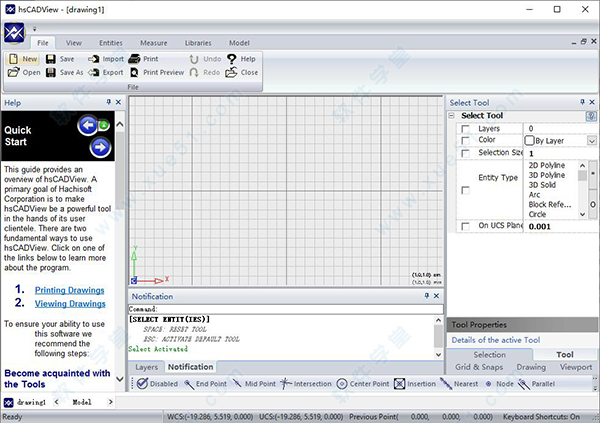Click the By Layer color swatch
The image size is (600, 423).
[530, 141]
